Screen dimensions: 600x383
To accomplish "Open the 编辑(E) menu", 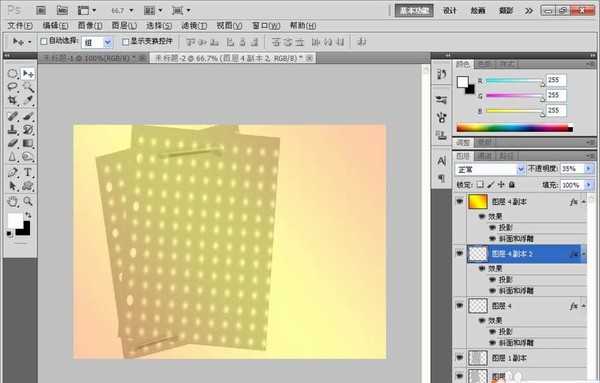I will click(x=55, y=26).
